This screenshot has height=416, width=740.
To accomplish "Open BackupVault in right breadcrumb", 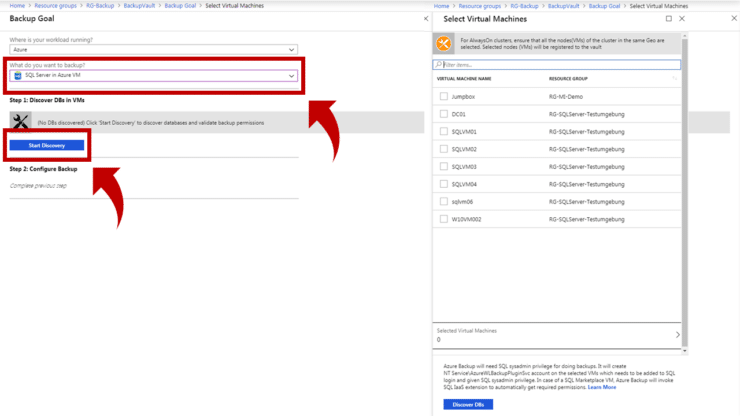I will pos(563,6).
